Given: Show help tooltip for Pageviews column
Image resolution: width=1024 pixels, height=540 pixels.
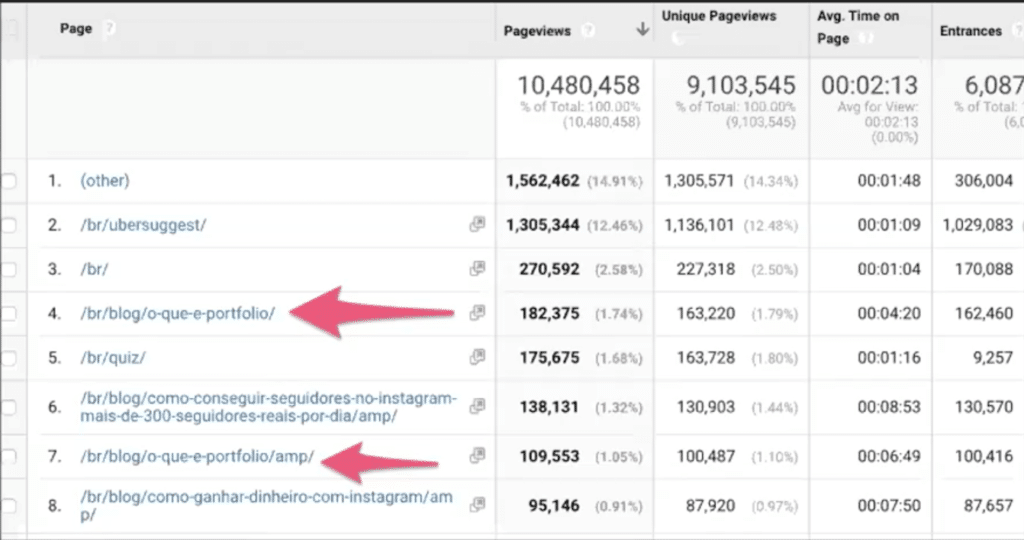Looking at the screenshot, I should tap(588, 30).
